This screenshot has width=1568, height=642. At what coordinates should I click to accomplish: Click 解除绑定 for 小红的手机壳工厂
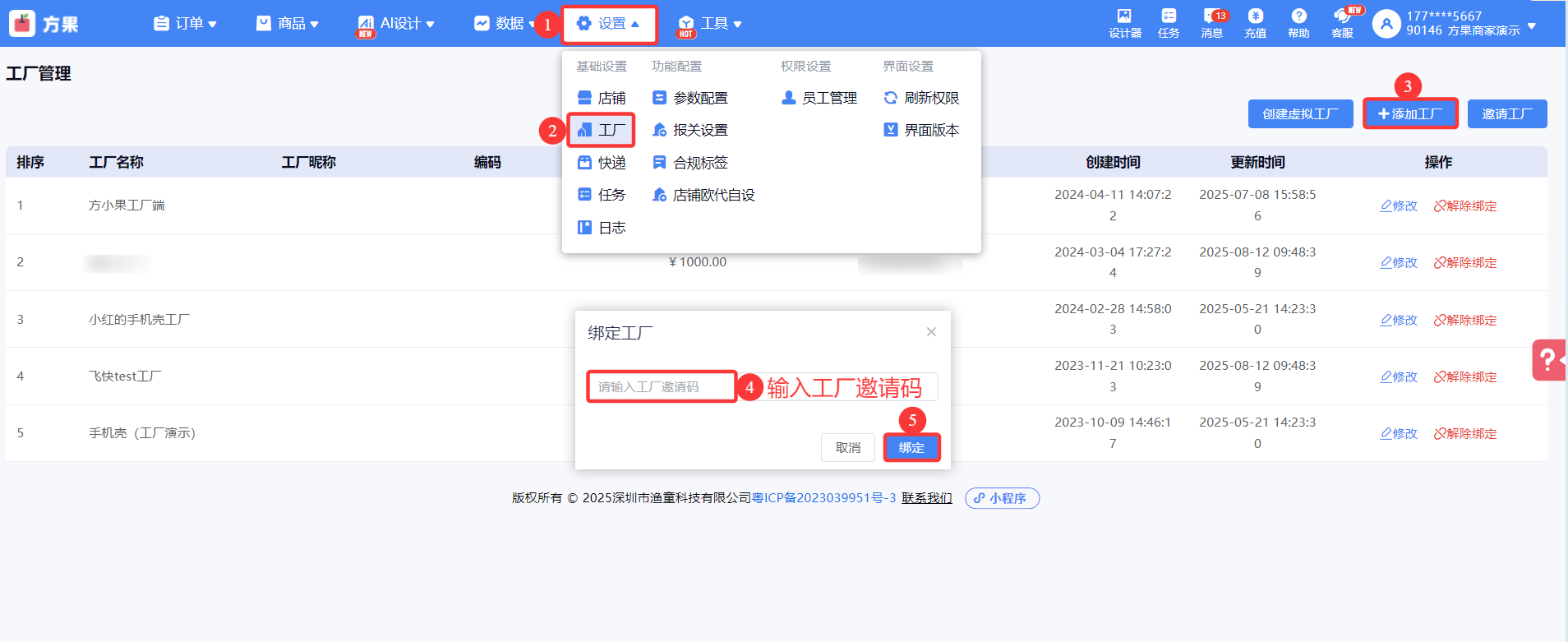pos(1465,320)
